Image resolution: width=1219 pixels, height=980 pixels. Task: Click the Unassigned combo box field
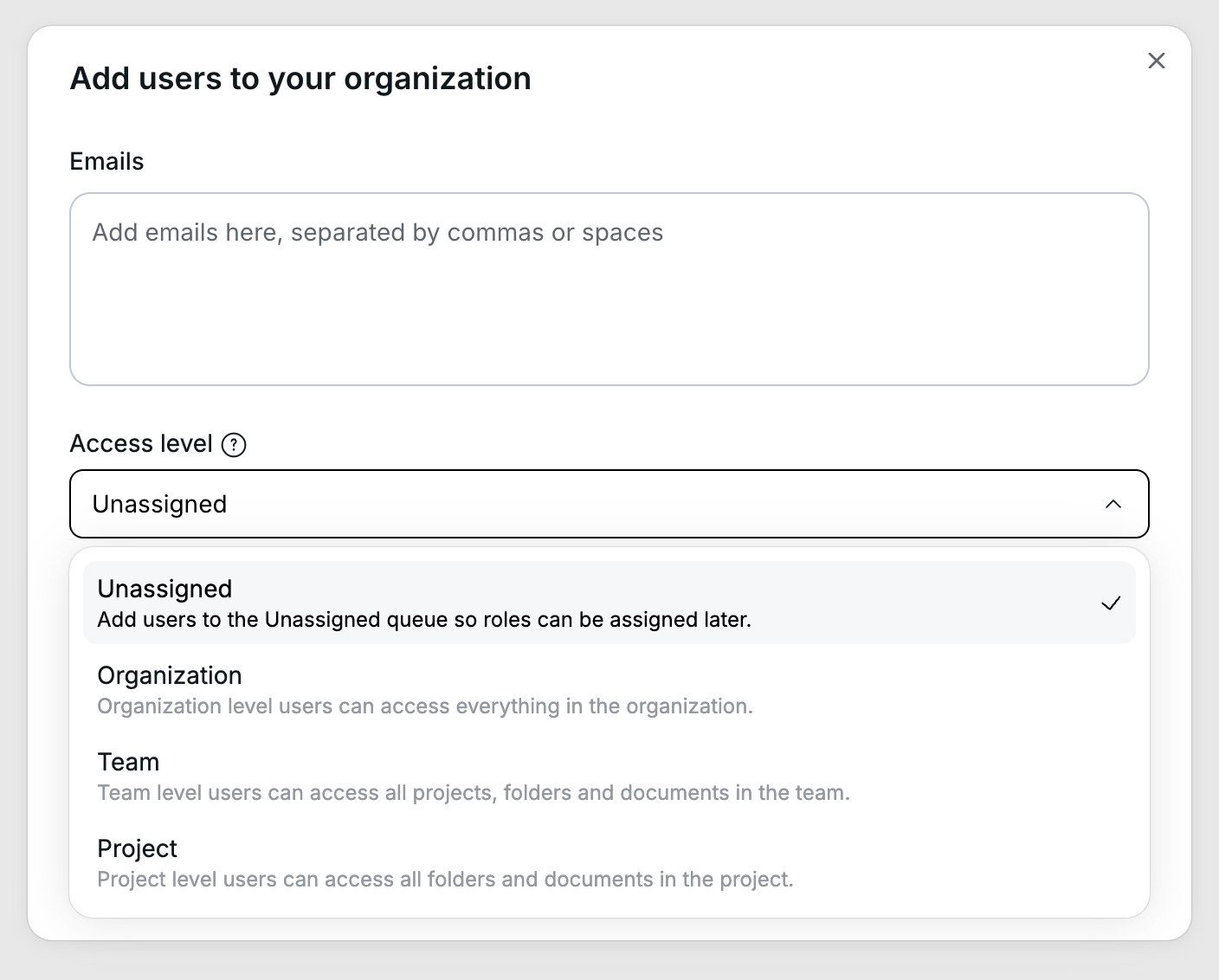(x=609, y=504)
